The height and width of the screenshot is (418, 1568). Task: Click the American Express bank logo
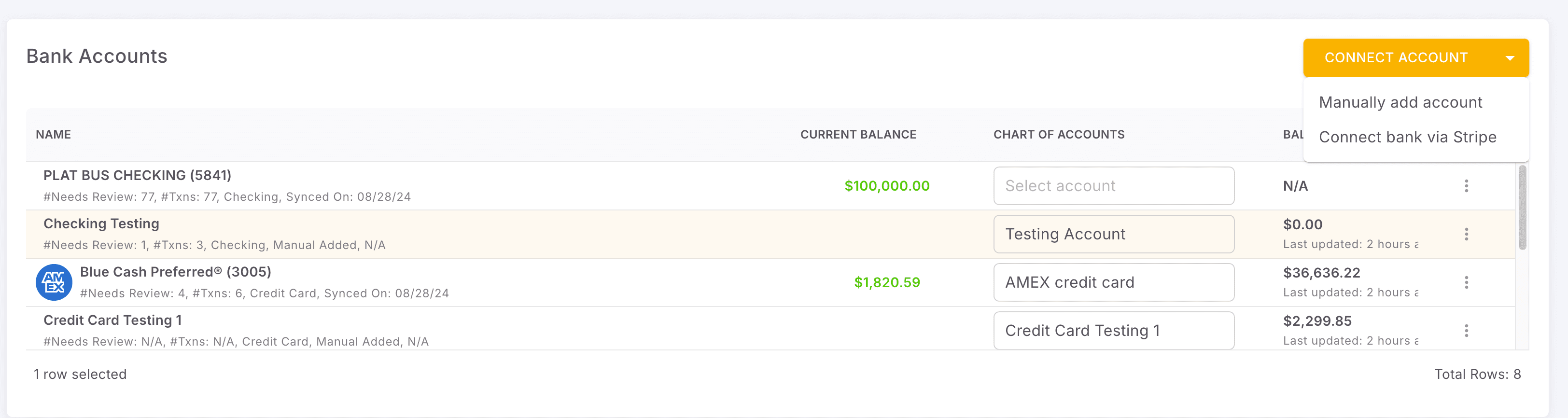[54, 282]
